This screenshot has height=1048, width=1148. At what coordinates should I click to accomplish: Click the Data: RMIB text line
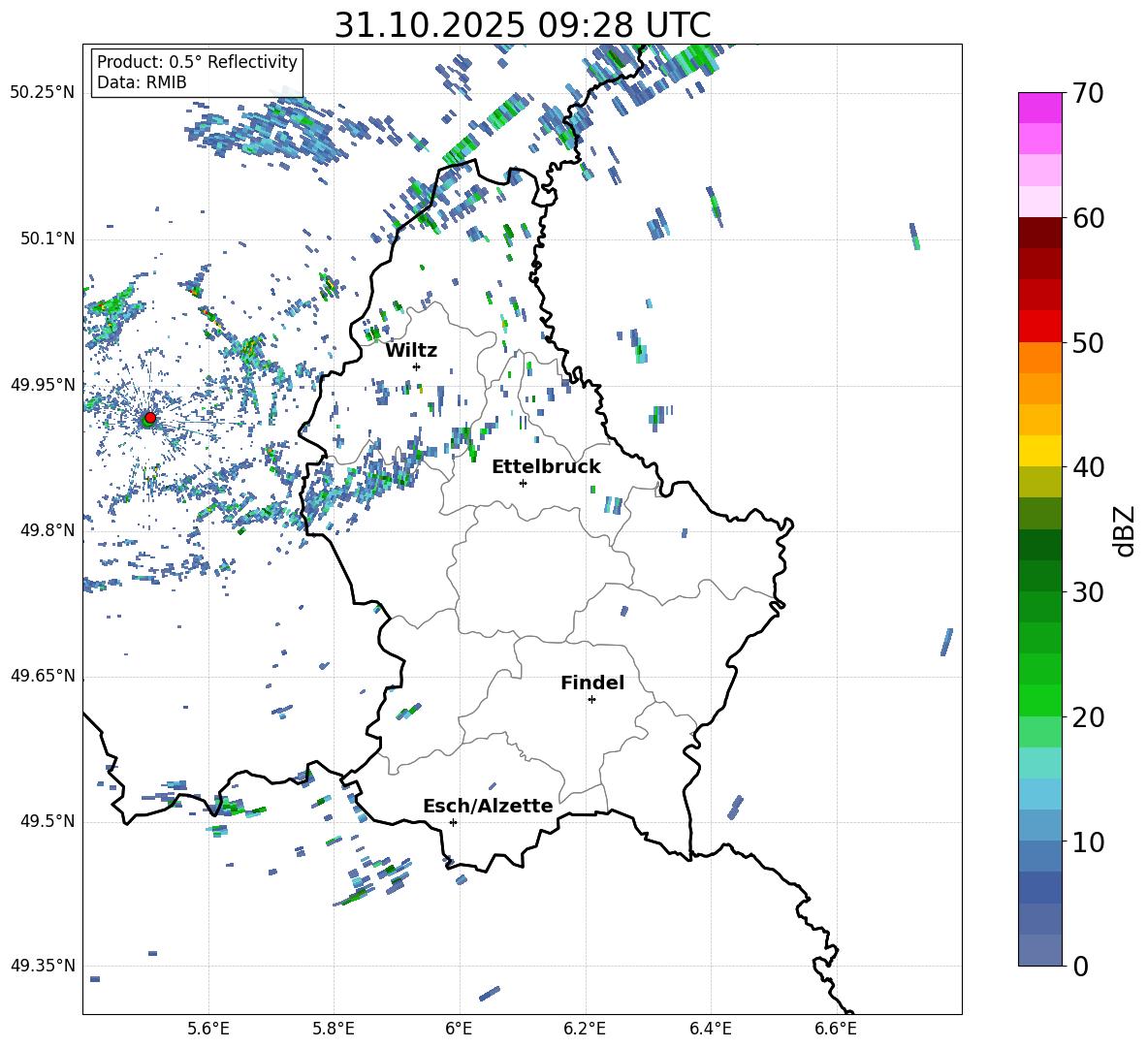click(x=142, y=82)
